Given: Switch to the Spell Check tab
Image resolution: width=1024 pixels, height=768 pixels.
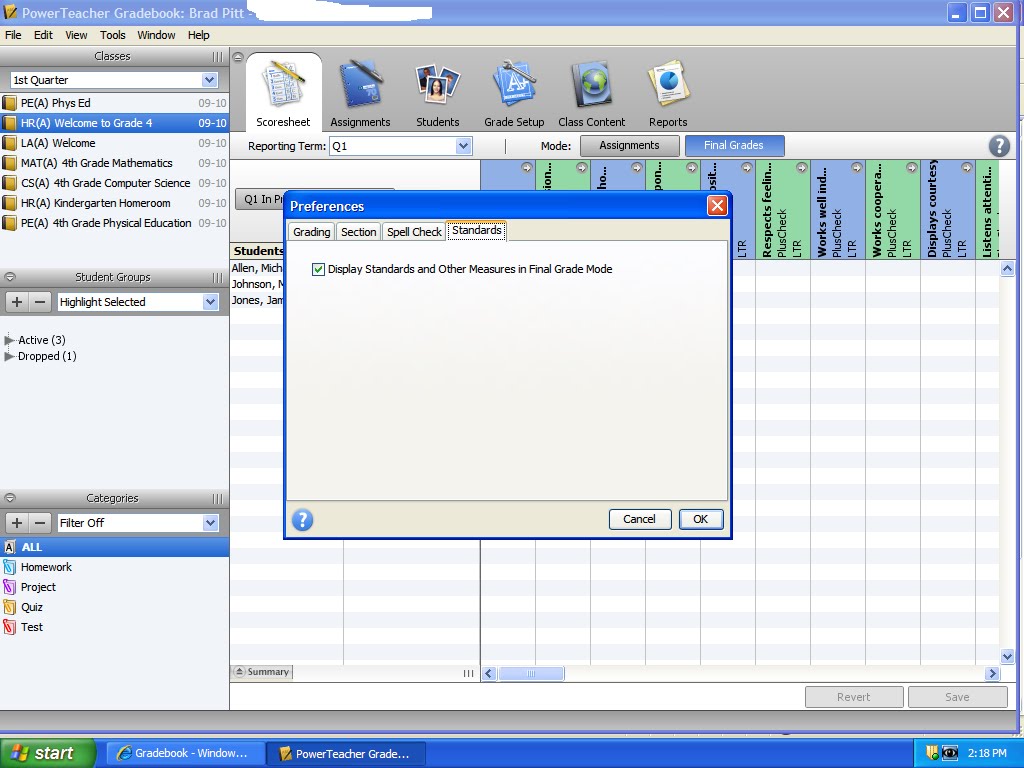Looking at the screenshot, I should tap(414, 232).
